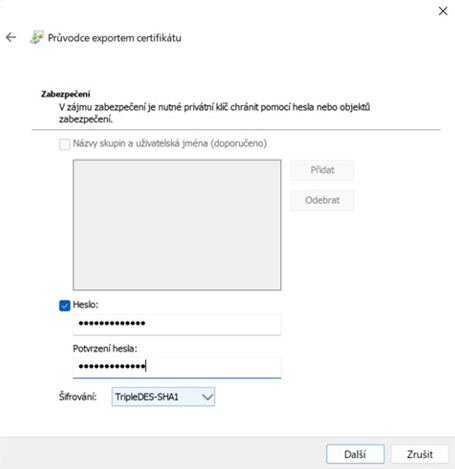Focus the Heslo password field
The image size is (455, 469).
coord(177,324)
